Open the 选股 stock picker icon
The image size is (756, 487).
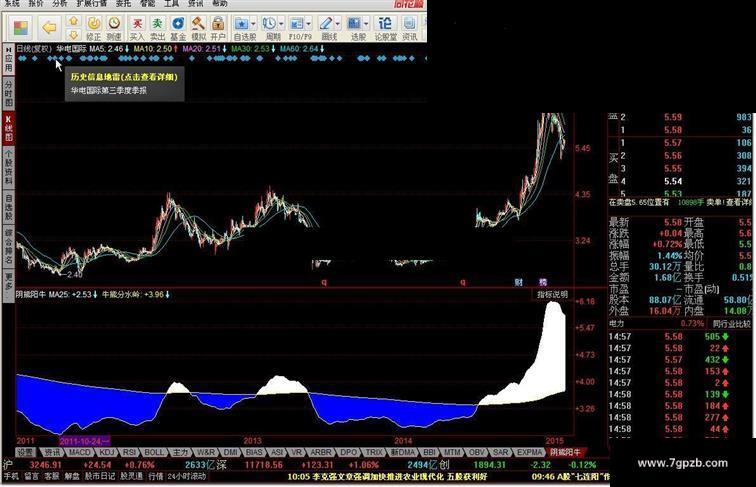355,28
